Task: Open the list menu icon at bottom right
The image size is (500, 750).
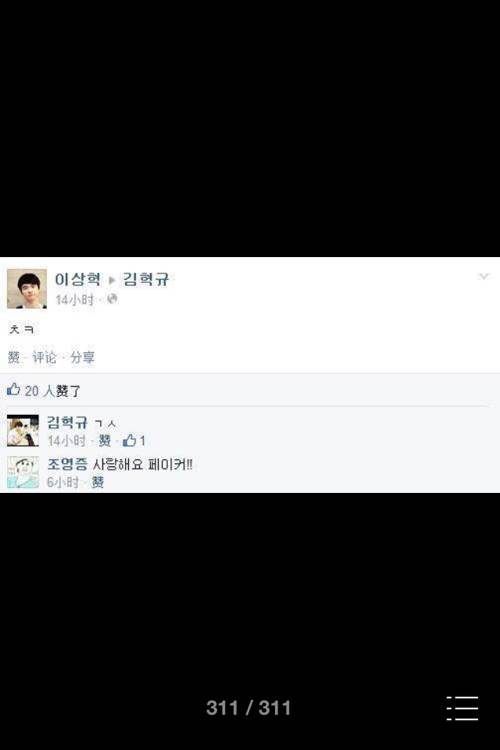Action: pos(462,708)
